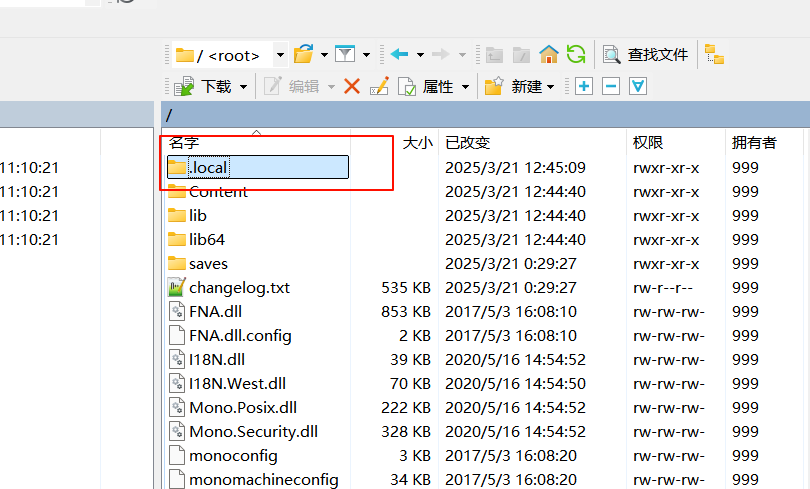Click the red X delete icon
The height and width of the screenshot is (489, 810).
tap(352, 86)
